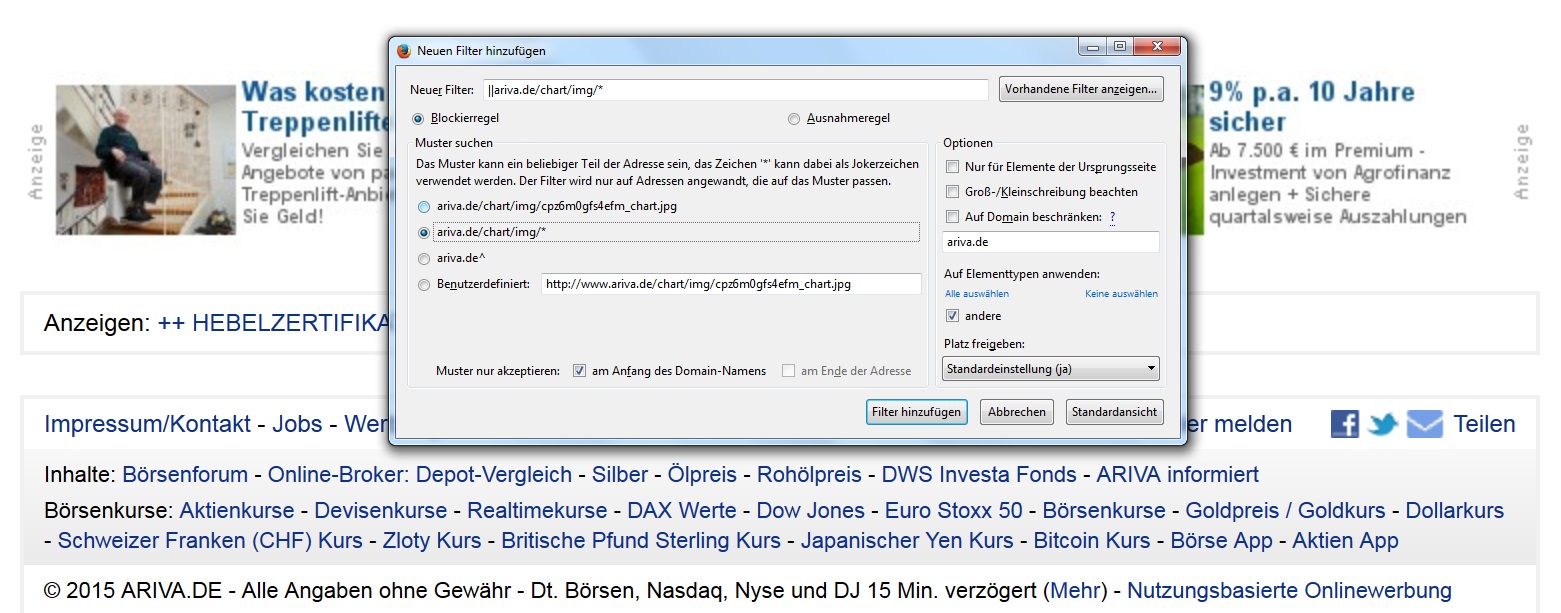Screen dimensions: 1561x613
Task: Open the Impressum/Kontakt link
Action: 148,424
